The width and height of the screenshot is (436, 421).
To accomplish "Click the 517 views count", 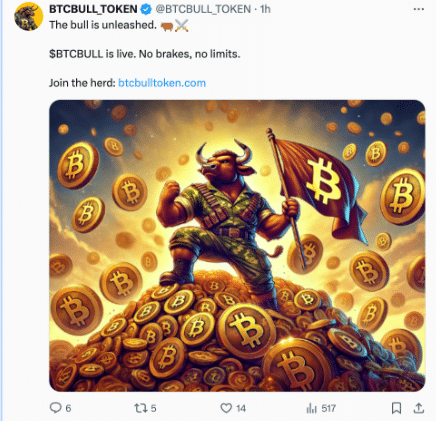I will (x=328, y=408).
